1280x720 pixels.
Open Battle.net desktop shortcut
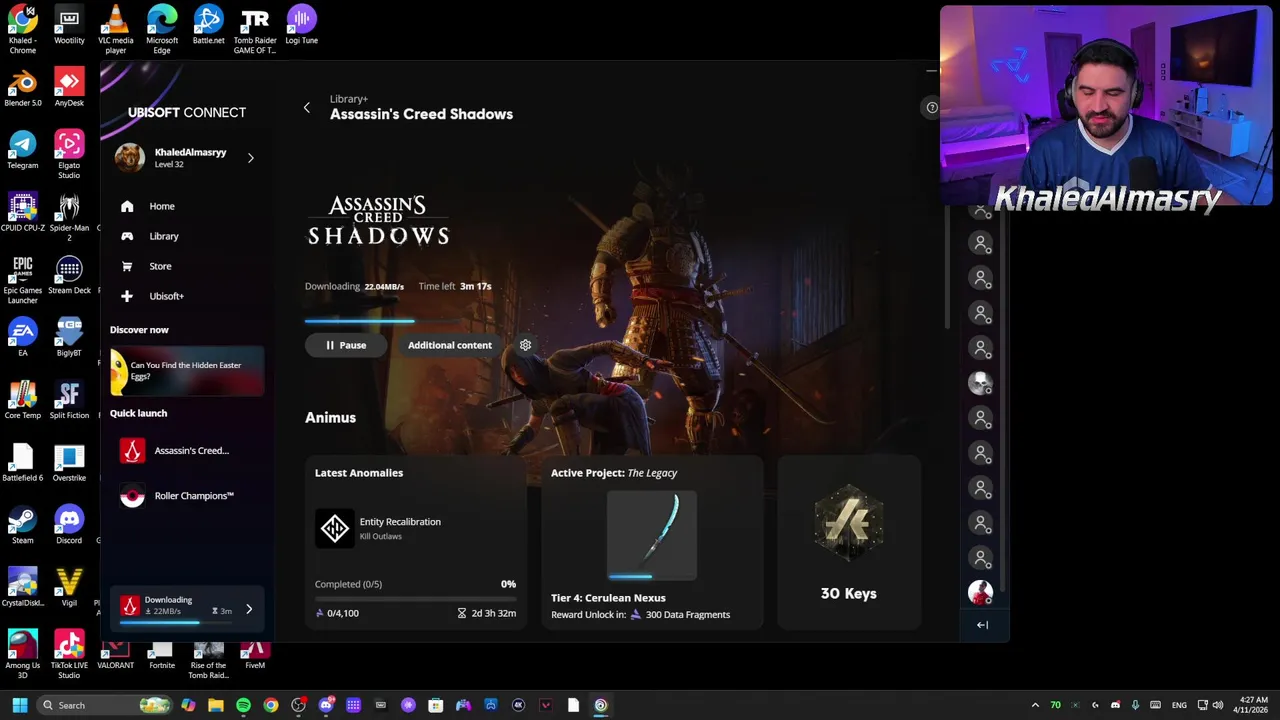pos(208,25)
